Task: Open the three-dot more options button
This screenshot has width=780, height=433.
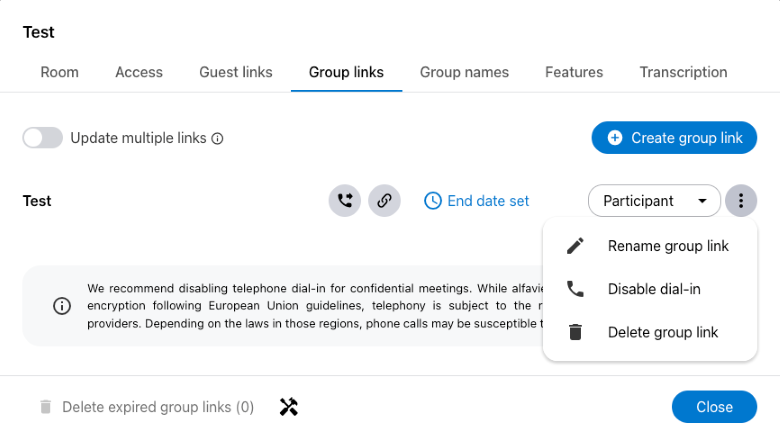Action: (741, 201)
